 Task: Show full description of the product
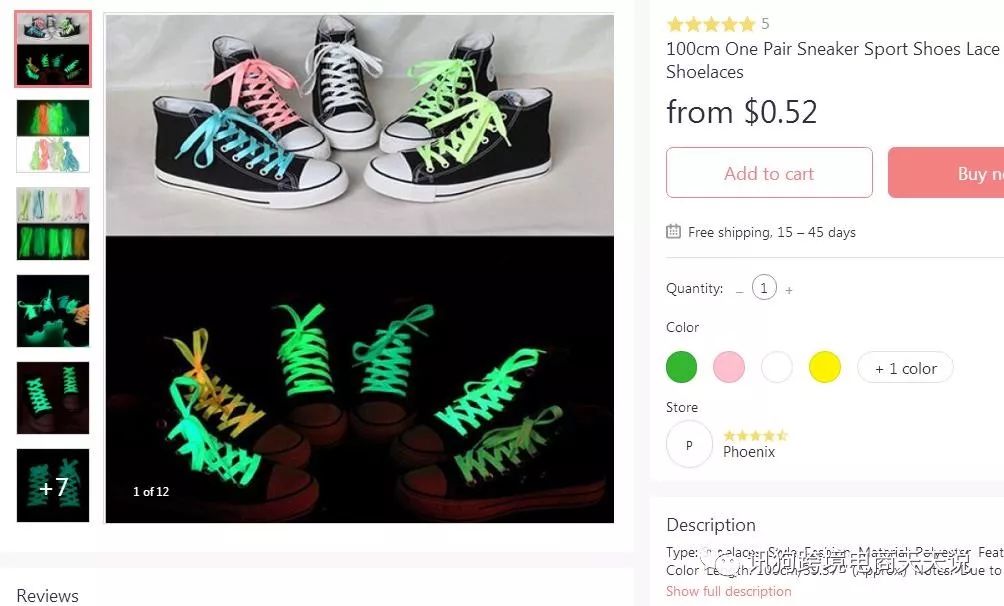(x=728, y=591)
